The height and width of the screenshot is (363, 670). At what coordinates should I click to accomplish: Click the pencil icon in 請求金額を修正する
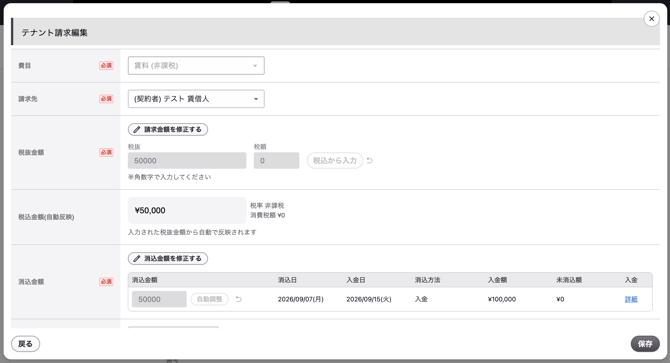pos(137,129)
